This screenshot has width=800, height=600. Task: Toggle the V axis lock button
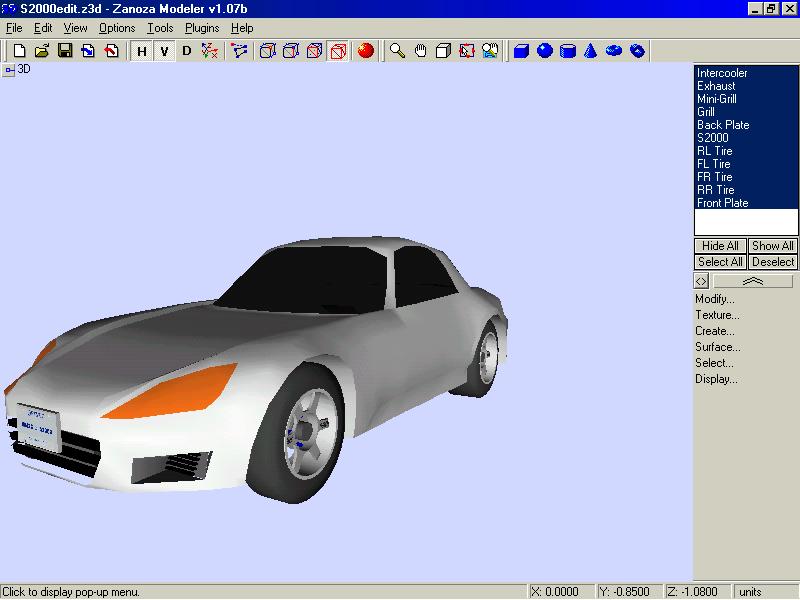[x=163, y=51]
